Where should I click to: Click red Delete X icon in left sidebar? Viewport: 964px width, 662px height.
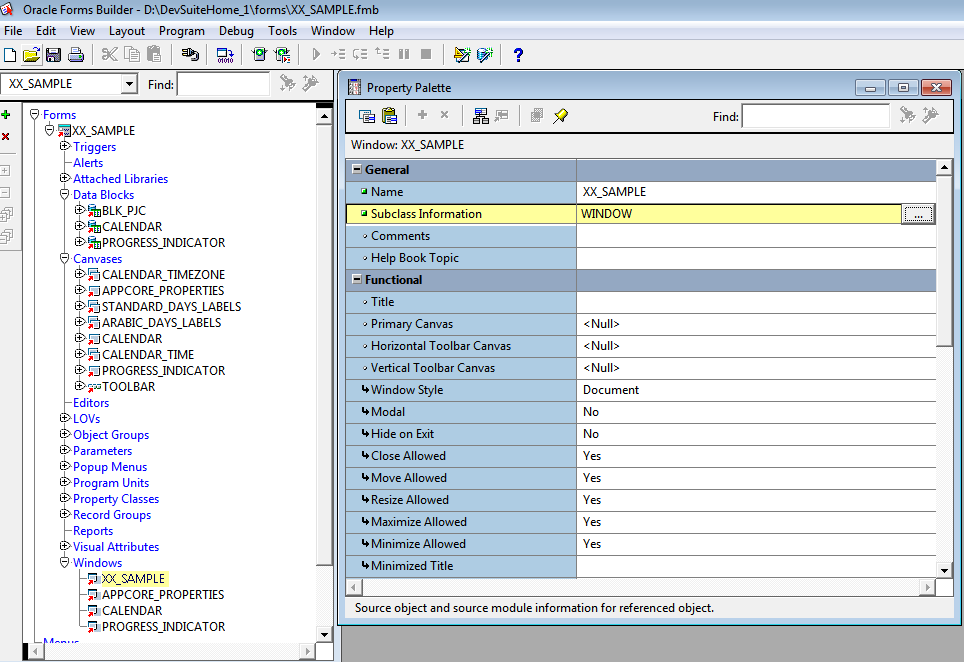point(6,136)
